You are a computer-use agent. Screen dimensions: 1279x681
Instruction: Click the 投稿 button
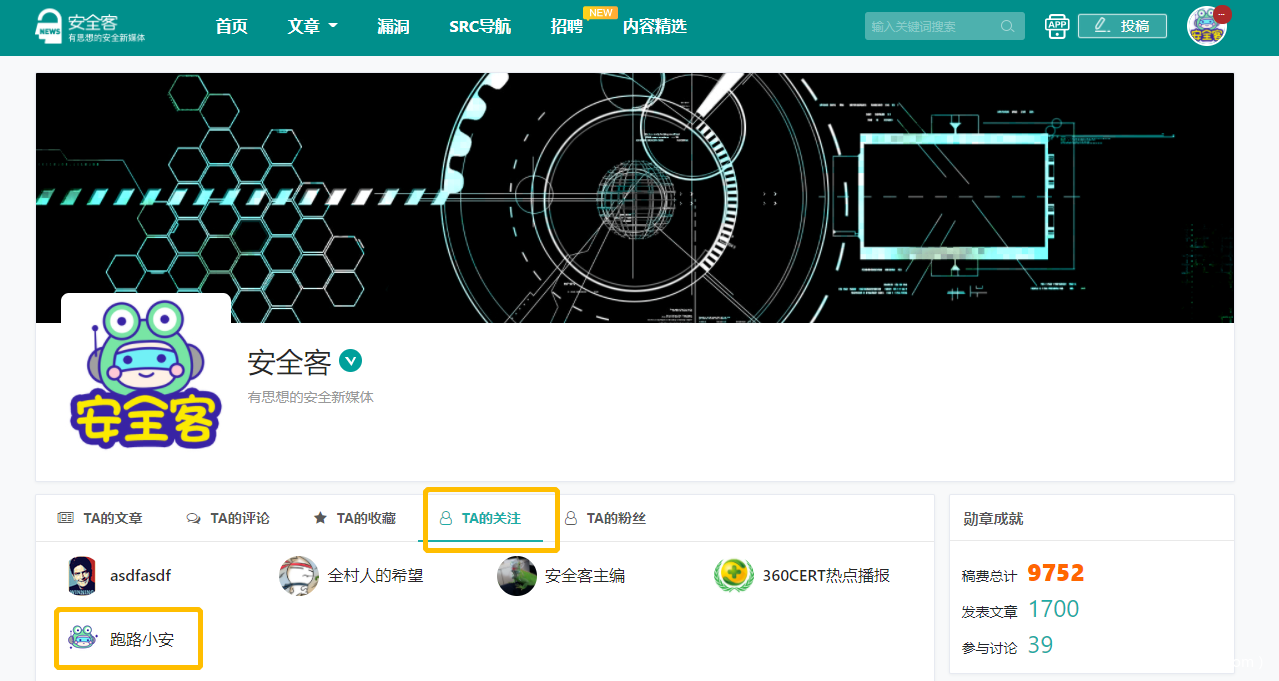1122,27
